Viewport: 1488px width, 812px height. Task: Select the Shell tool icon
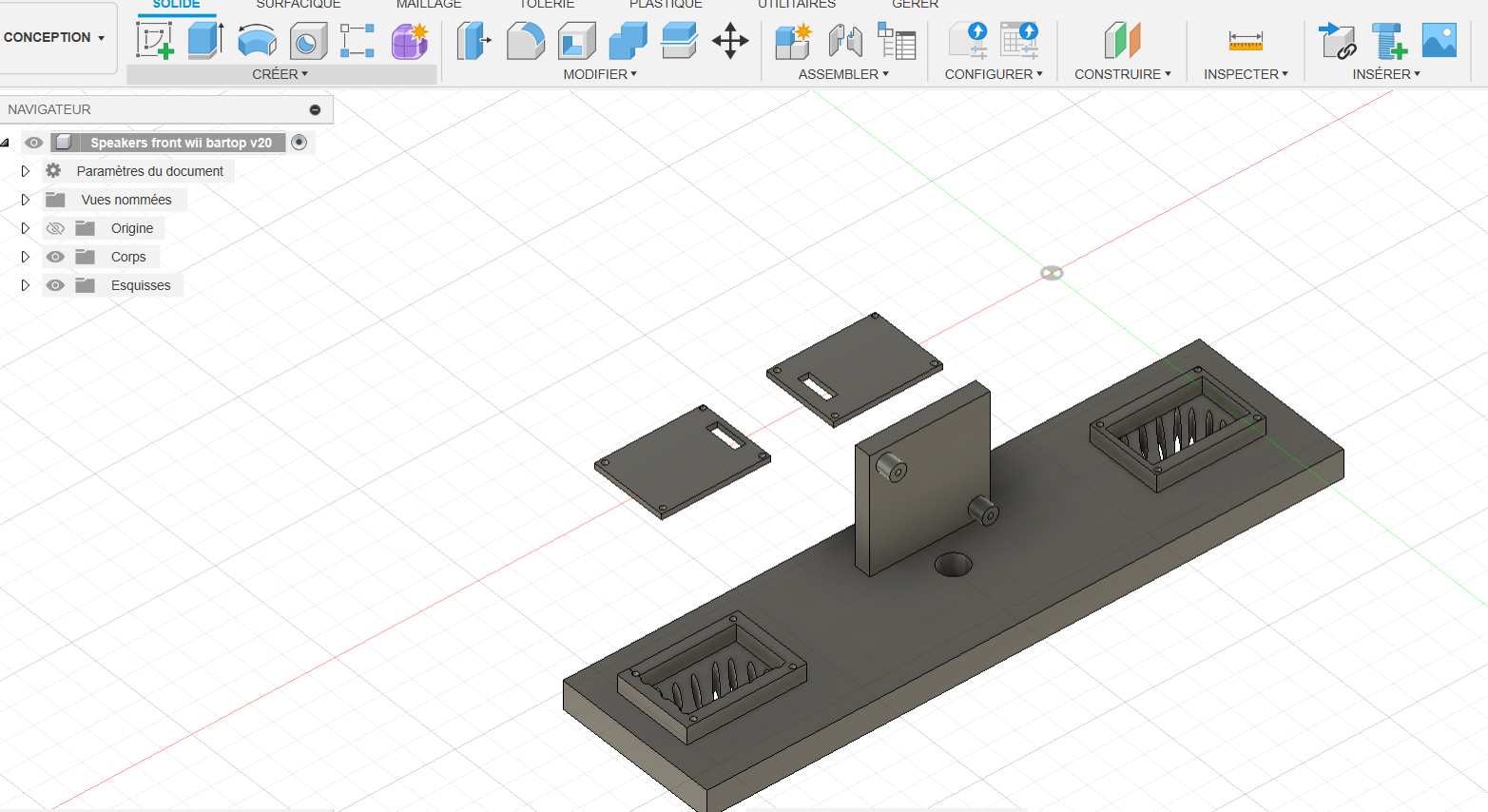pos(576,41)
